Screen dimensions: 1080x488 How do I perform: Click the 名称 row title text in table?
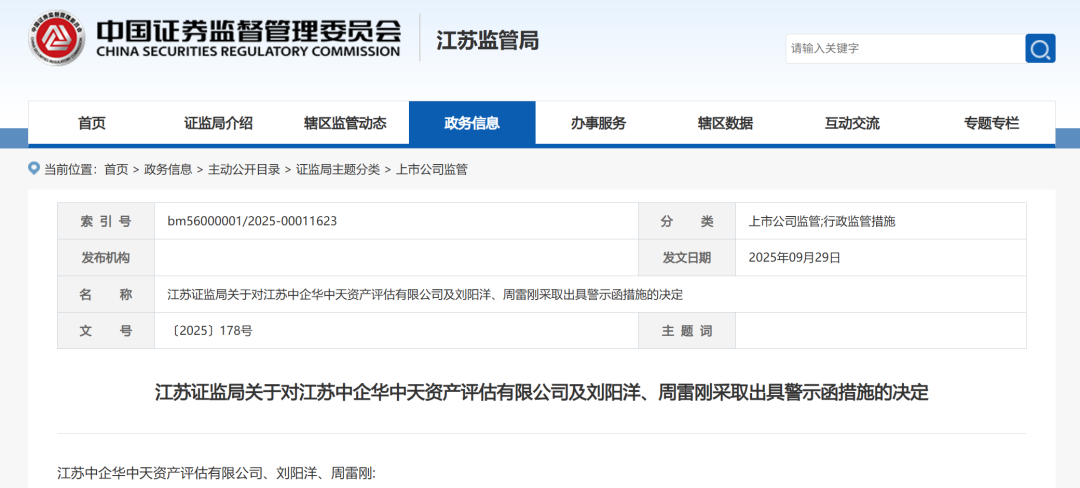(x=425, y=295)
